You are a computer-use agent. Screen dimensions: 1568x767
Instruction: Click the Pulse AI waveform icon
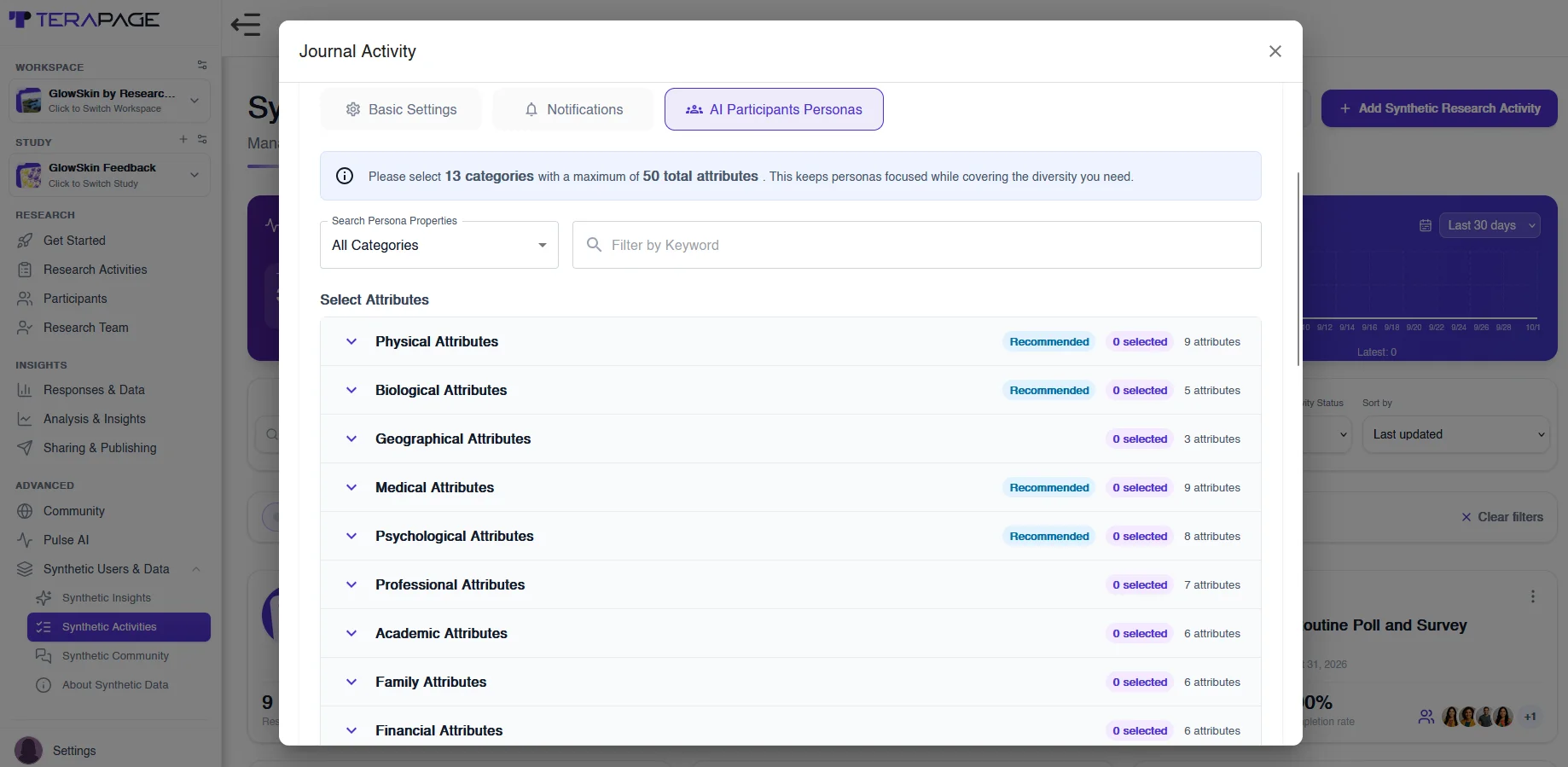pos(25,540)
